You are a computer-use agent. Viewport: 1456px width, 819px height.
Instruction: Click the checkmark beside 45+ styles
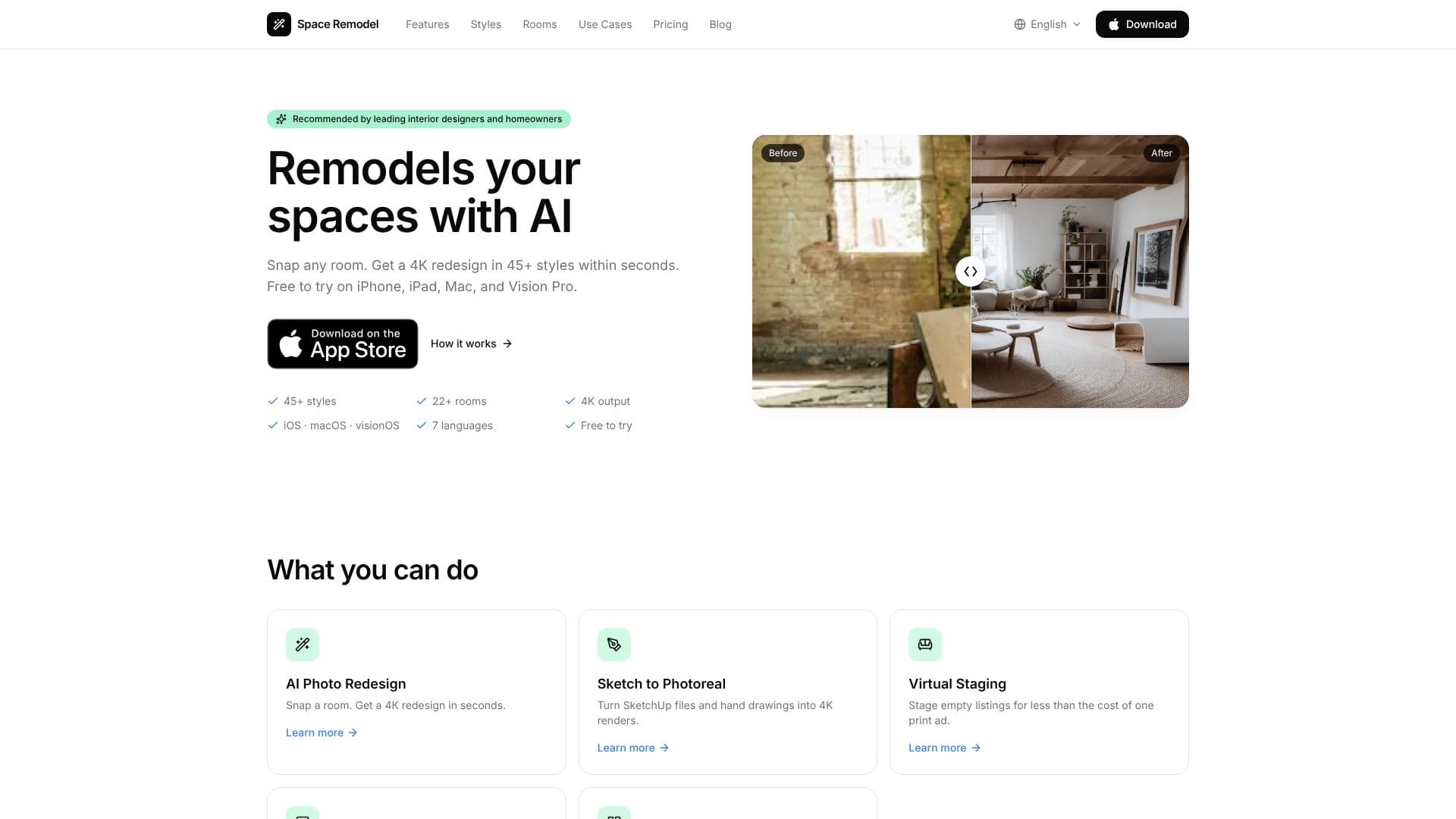(273, 401)
